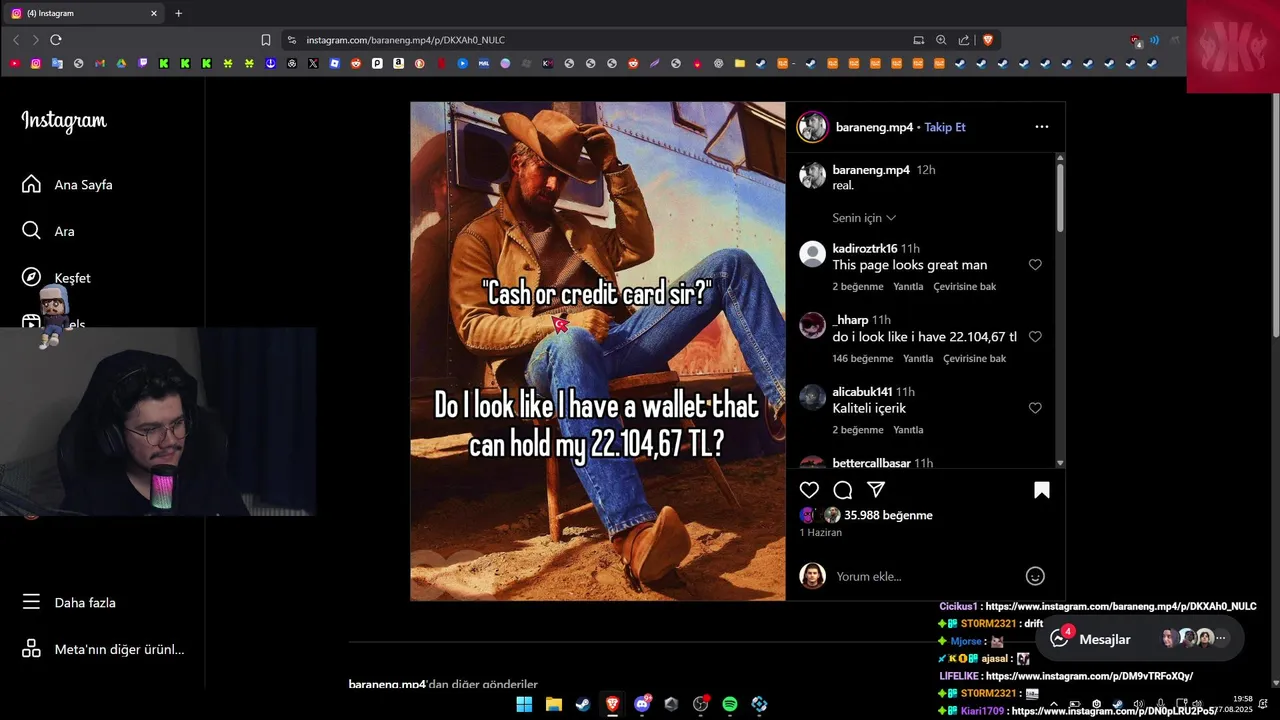Open Brave Shields lion icon
Screen dimensions: 1280x720
click(988, 40)
